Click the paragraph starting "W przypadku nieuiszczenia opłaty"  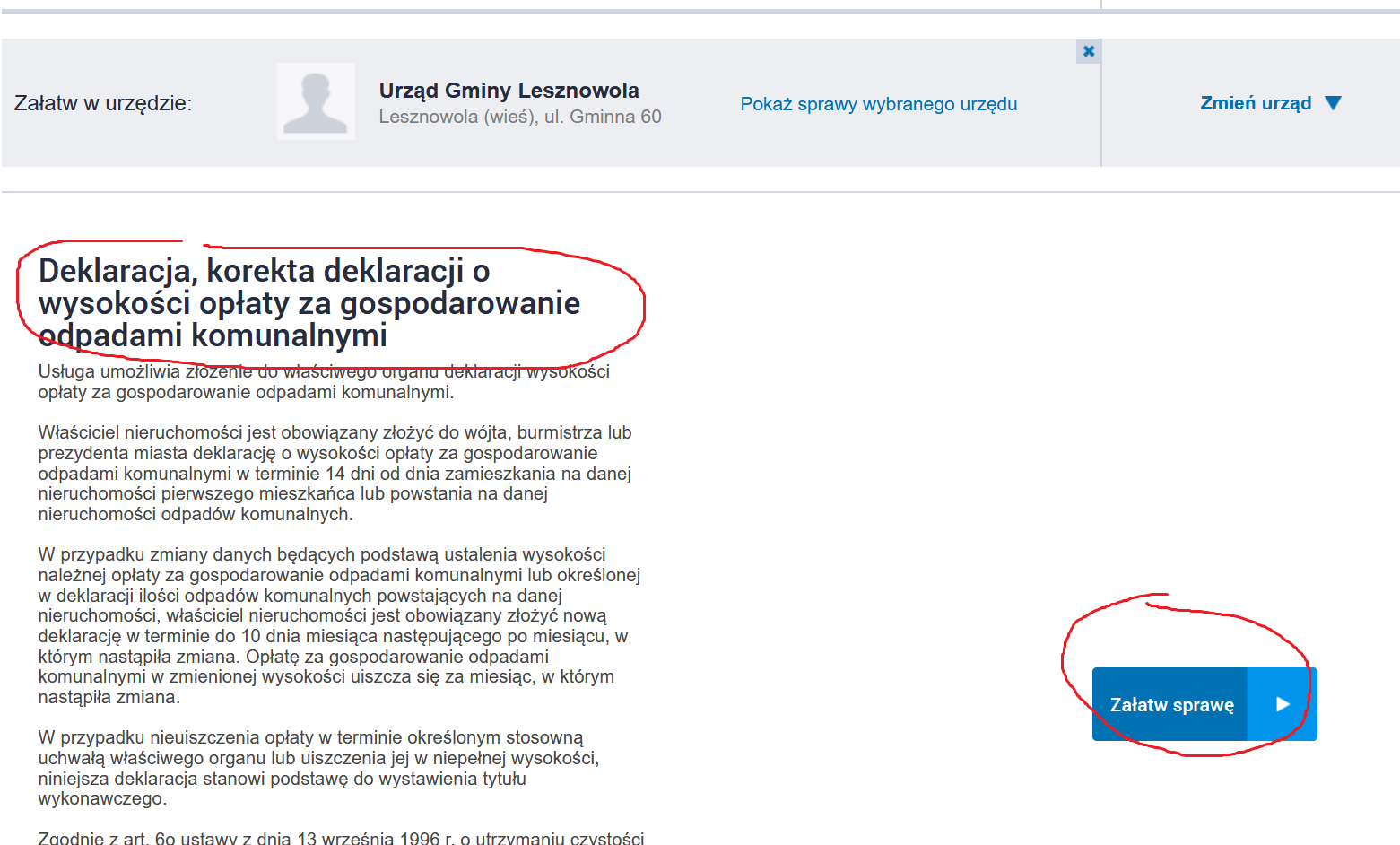(317, 768)
